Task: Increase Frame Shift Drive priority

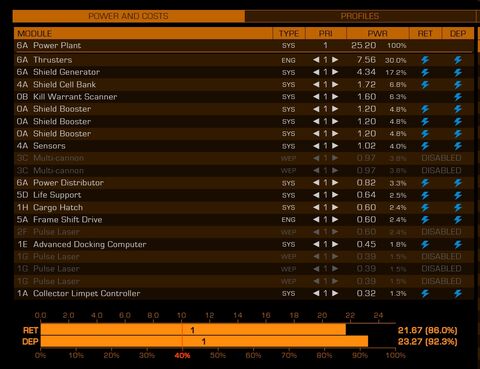Action: 335,220
